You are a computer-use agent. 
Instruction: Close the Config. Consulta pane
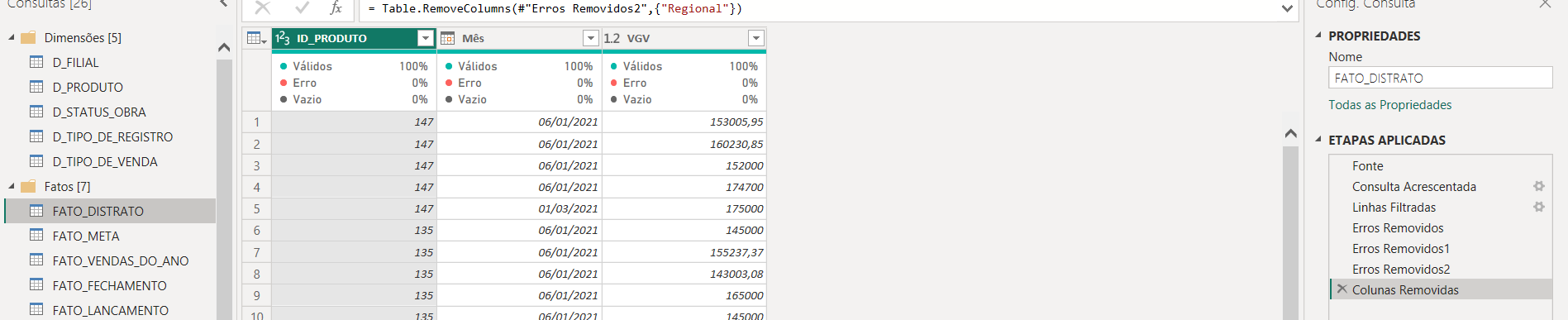coord(1545,3)
